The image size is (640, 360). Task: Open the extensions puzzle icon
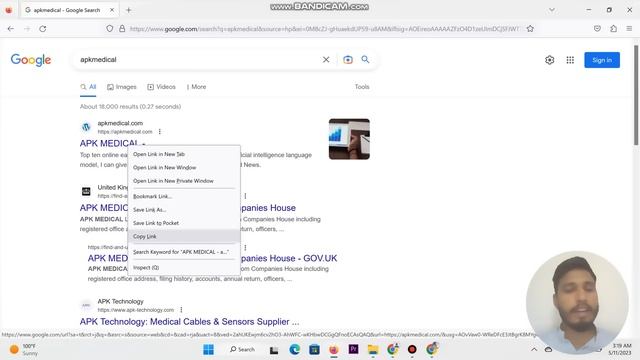613,29
